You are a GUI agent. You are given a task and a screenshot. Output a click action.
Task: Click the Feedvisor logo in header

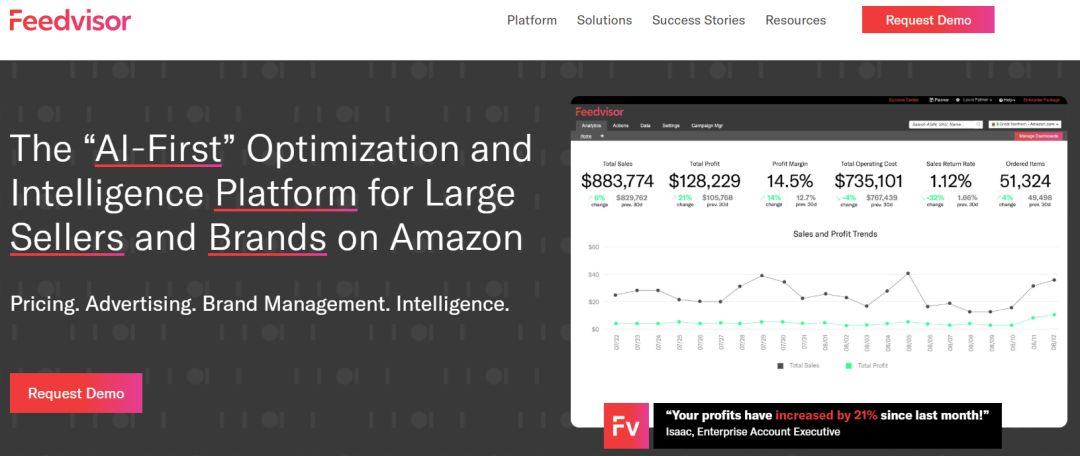(70, 20)
